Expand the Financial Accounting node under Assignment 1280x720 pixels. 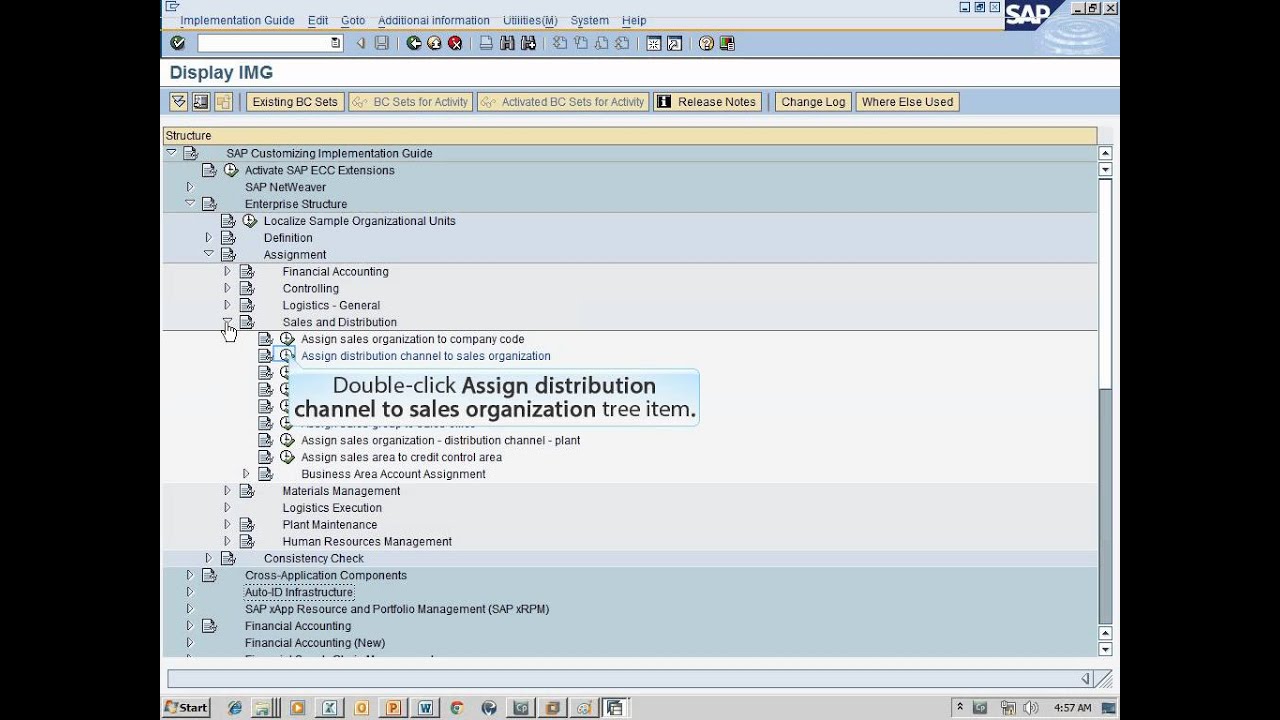click(x=227, y=271)
